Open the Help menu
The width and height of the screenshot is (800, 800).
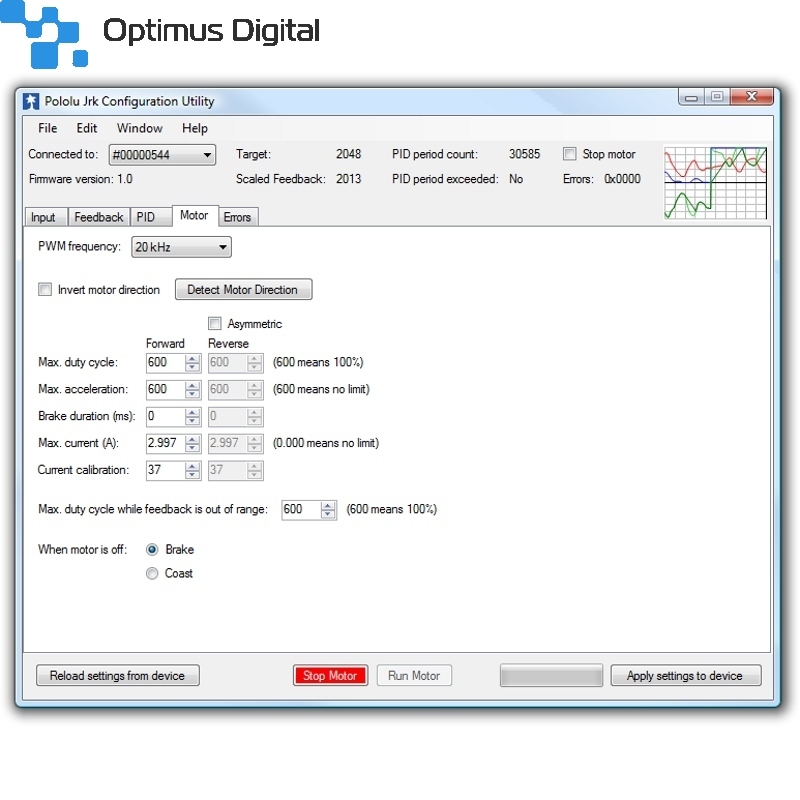(195, 128)
